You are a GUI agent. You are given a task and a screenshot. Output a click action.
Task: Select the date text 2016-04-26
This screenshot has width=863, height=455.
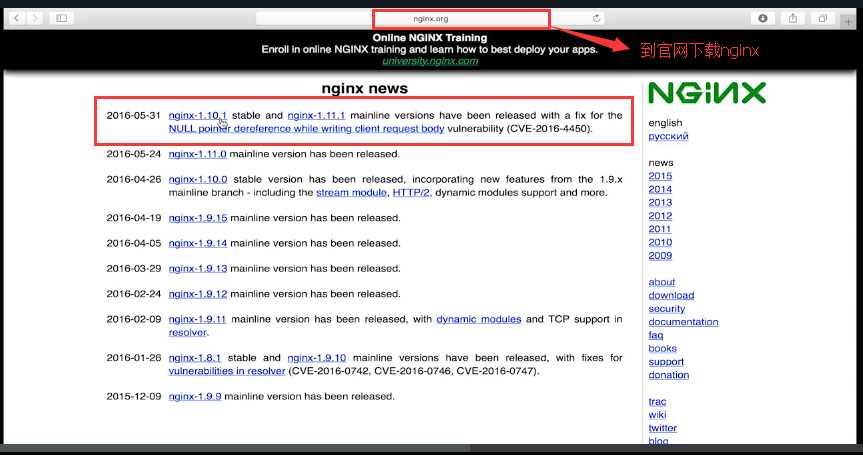point(134,179)
